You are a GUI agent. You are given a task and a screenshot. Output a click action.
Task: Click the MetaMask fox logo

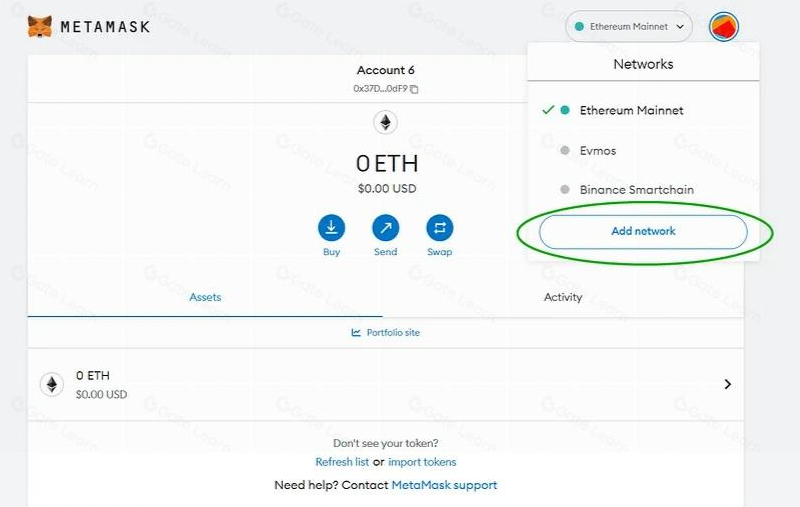[x=40, y=27]
